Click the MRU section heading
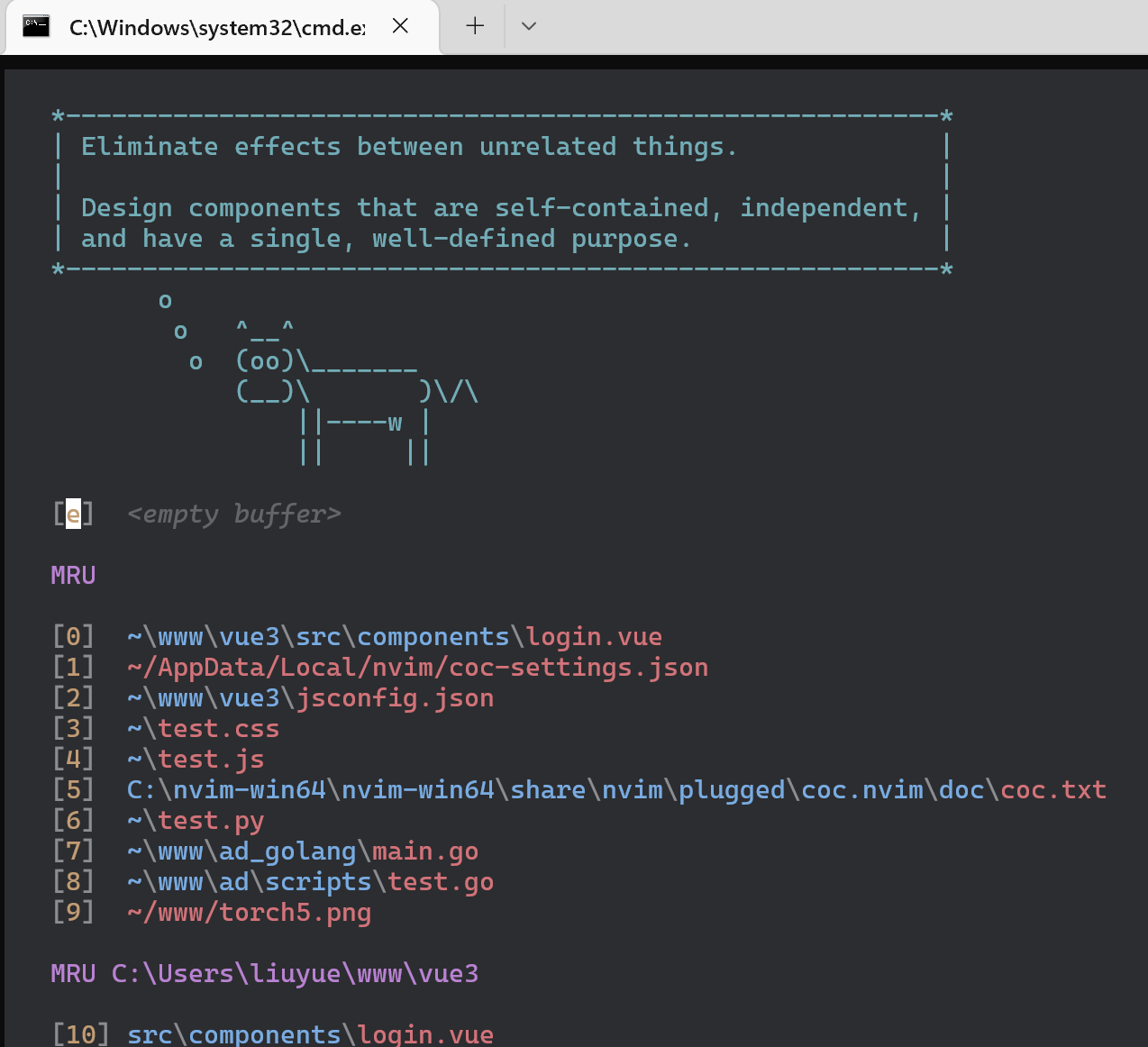Viewport: 1148px width, 1047px height. pos(73,576)
